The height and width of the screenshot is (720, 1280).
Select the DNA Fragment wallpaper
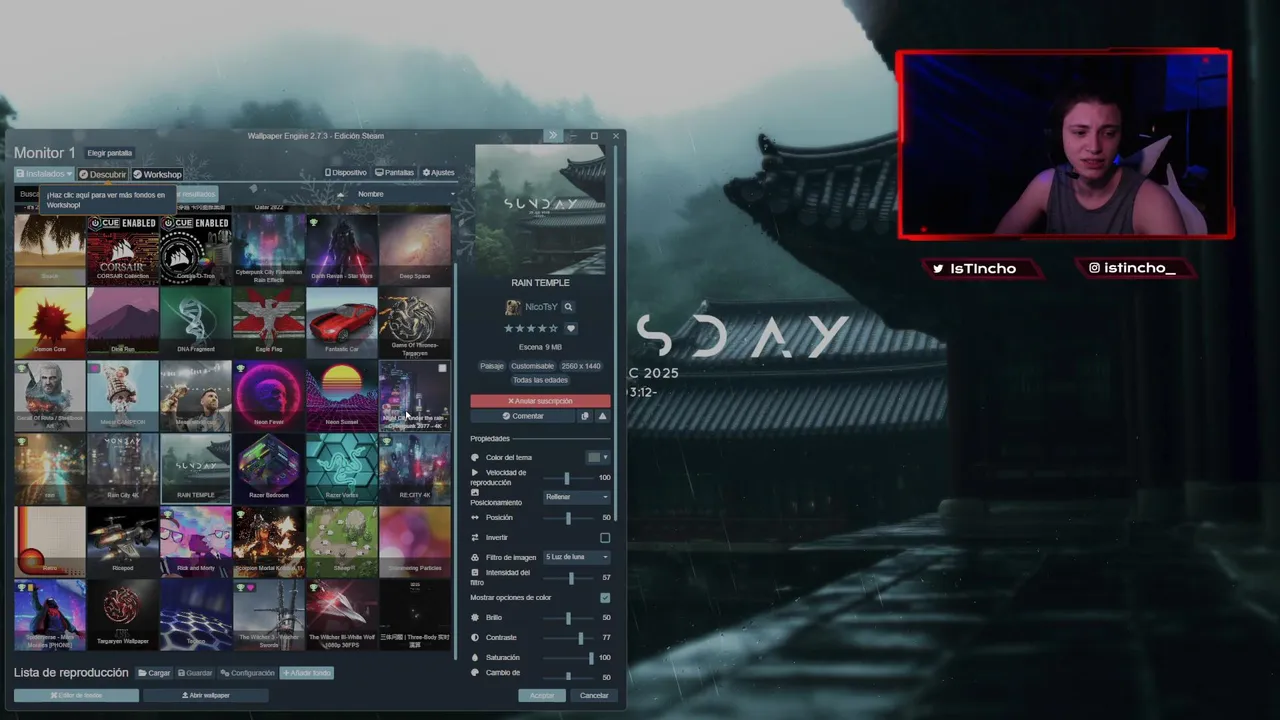(196, 323)
